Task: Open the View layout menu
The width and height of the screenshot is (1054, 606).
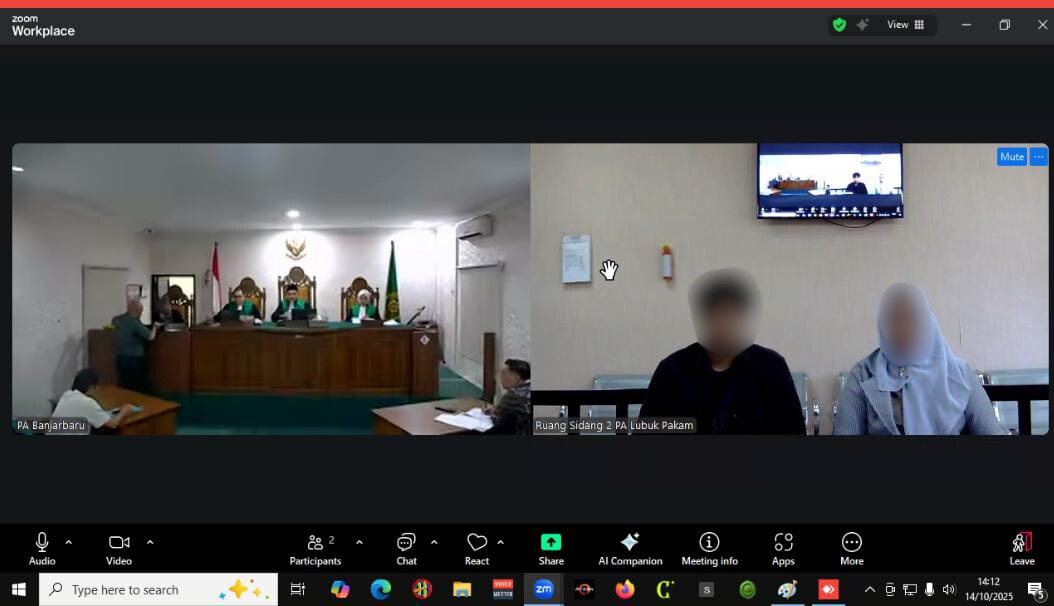Action: [905, 25]
